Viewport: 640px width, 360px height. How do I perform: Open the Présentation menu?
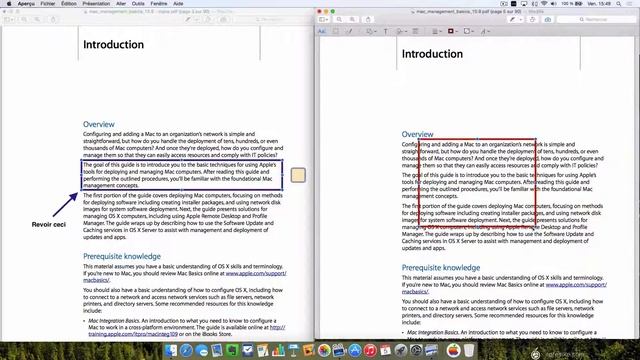click(x=96, y=4)
